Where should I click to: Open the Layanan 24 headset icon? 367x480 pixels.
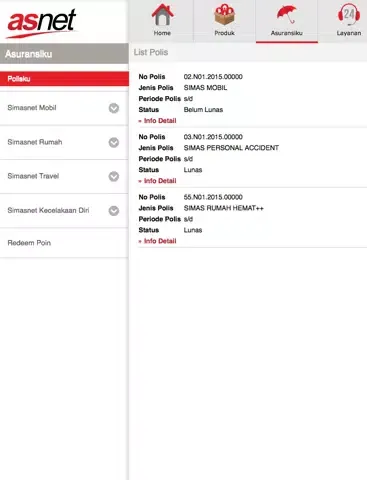tap(349, 15)
